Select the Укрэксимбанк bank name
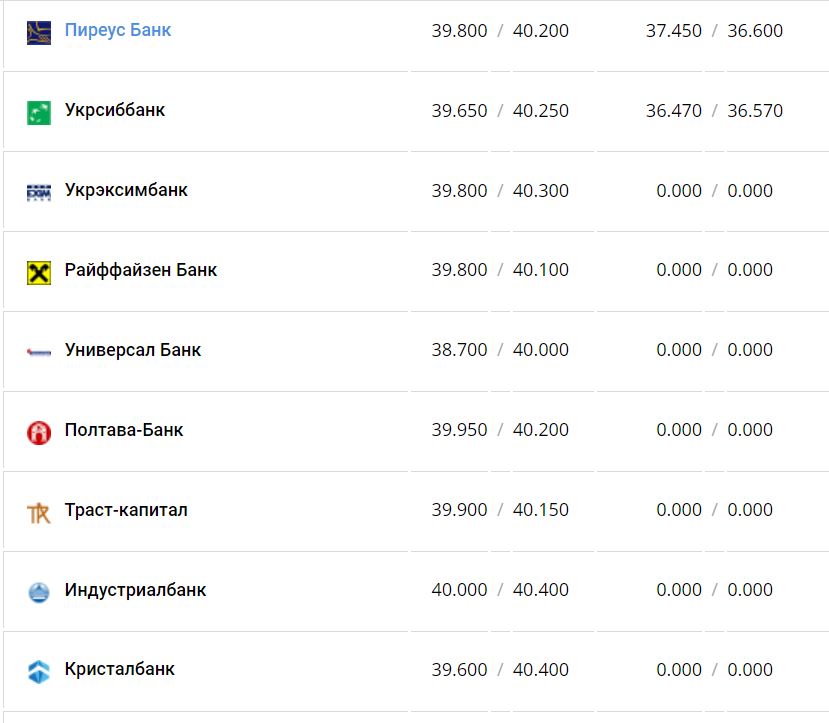 (x=126, y=190)
